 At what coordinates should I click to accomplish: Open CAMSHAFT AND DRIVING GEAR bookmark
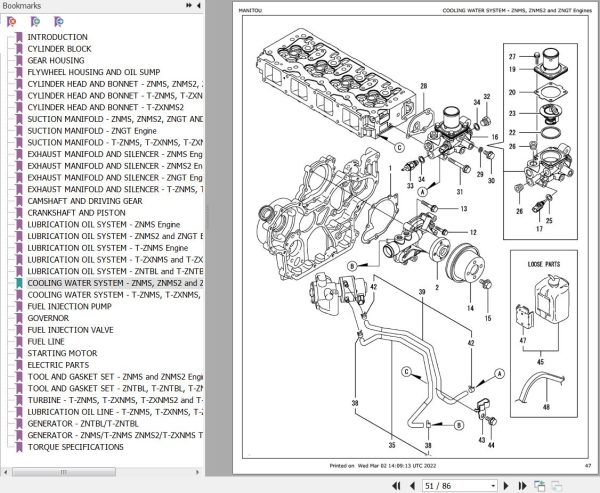point(85,201)
